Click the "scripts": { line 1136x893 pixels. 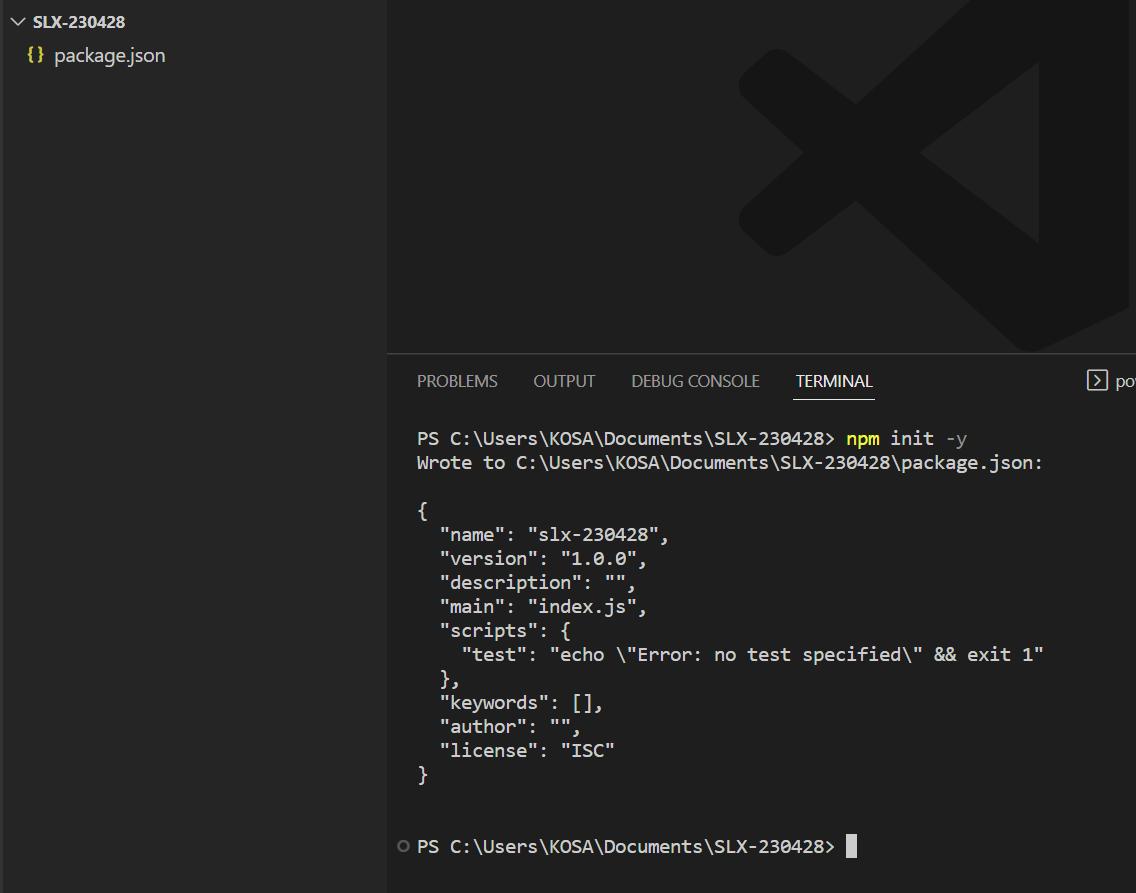[505, 631]
